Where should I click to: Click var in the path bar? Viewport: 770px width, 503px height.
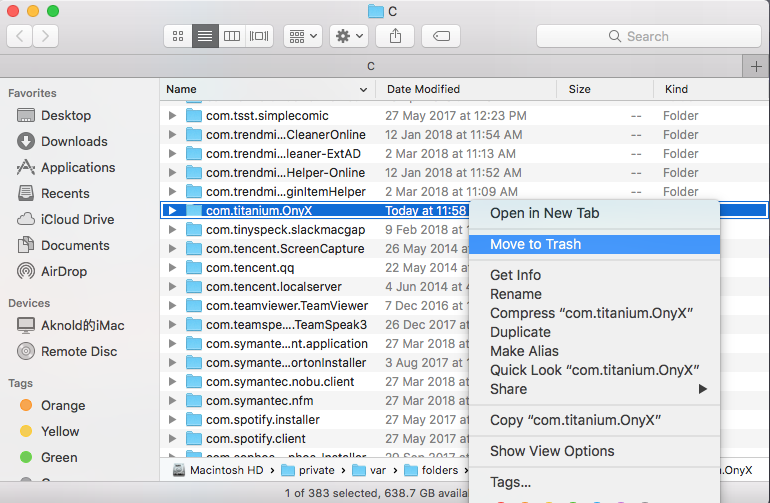point(369,471)
